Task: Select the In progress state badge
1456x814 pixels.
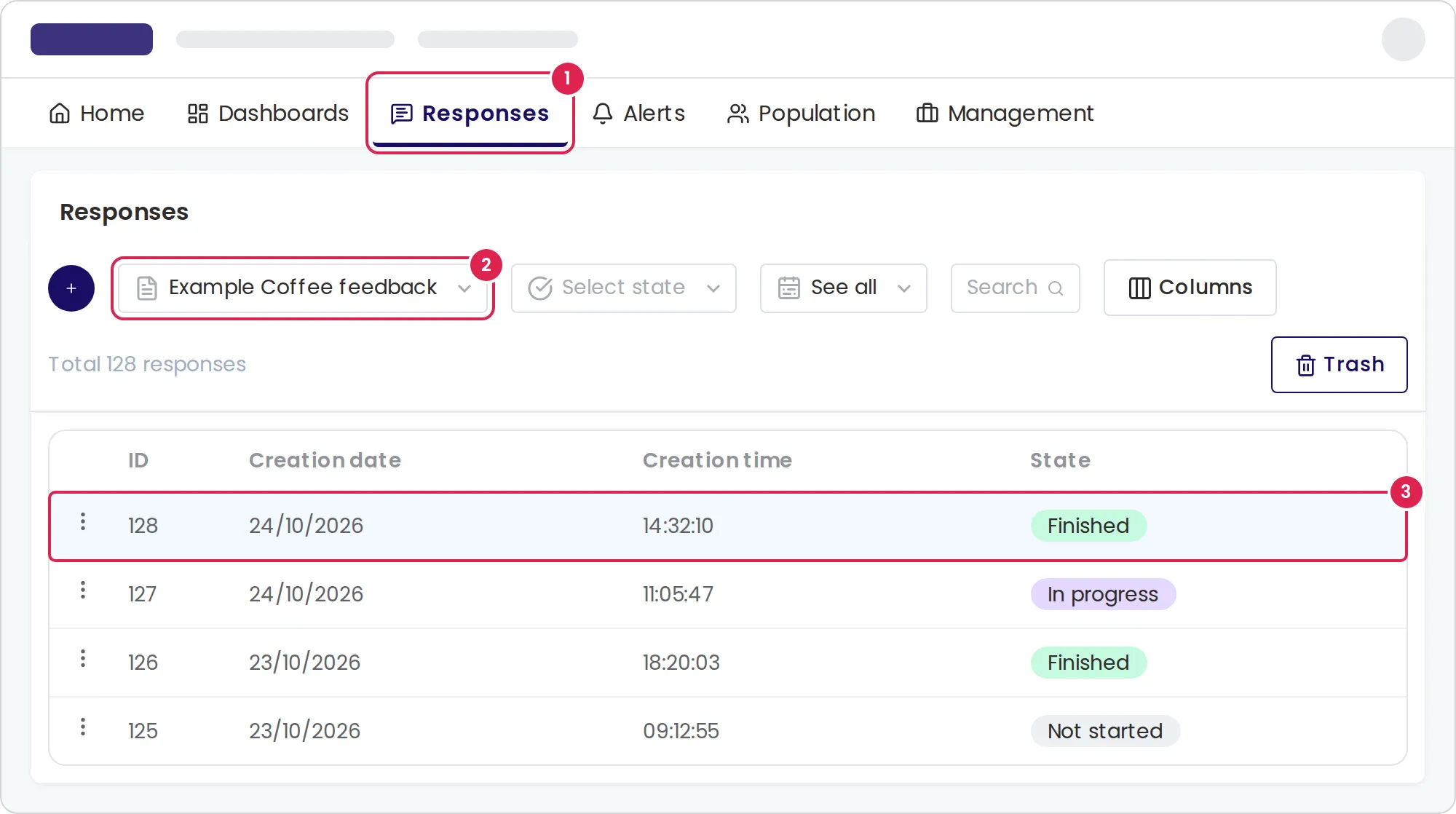Action: [x=1103, y=594]
